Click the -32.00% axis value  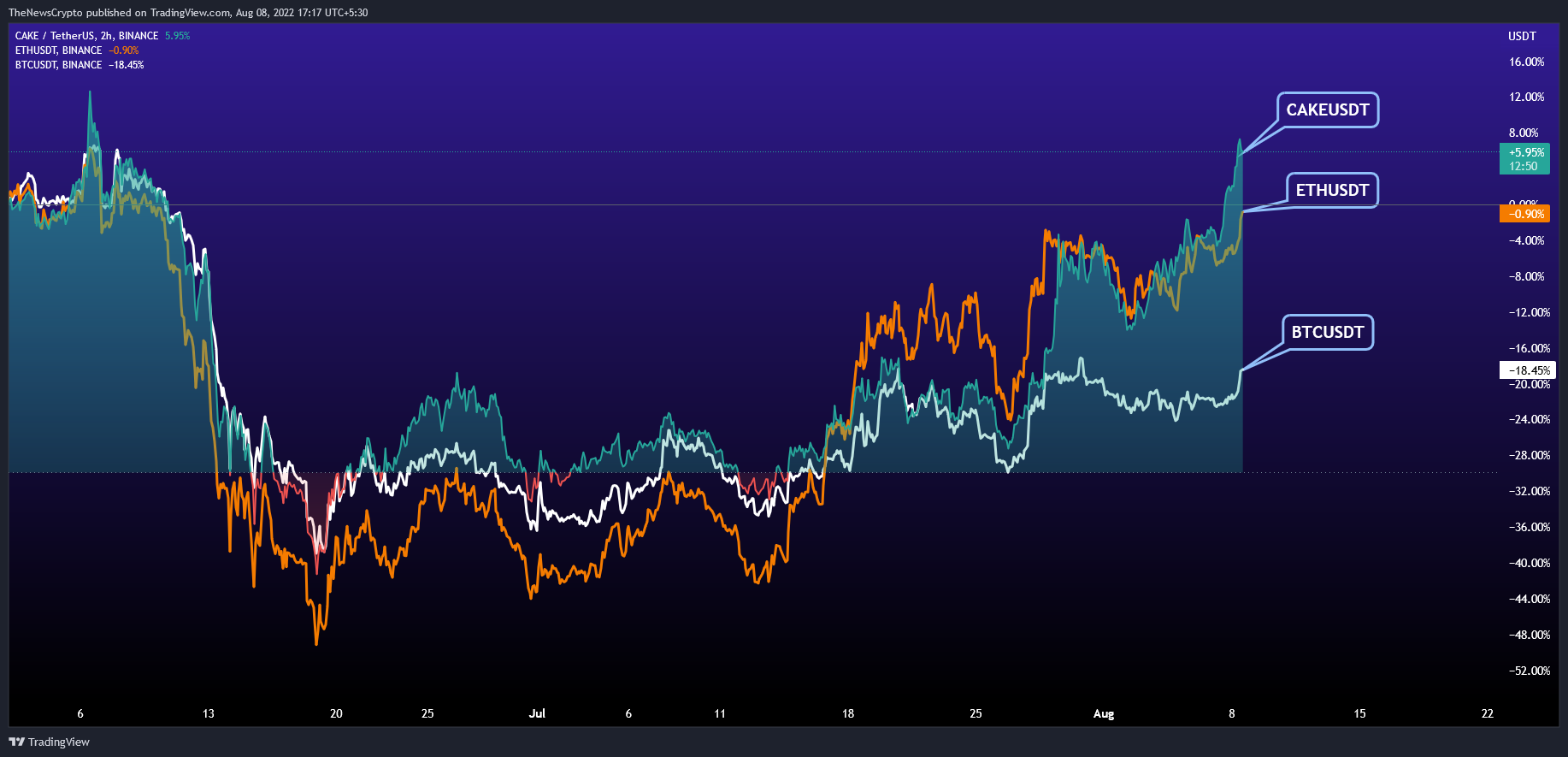tap(1530, 491)
